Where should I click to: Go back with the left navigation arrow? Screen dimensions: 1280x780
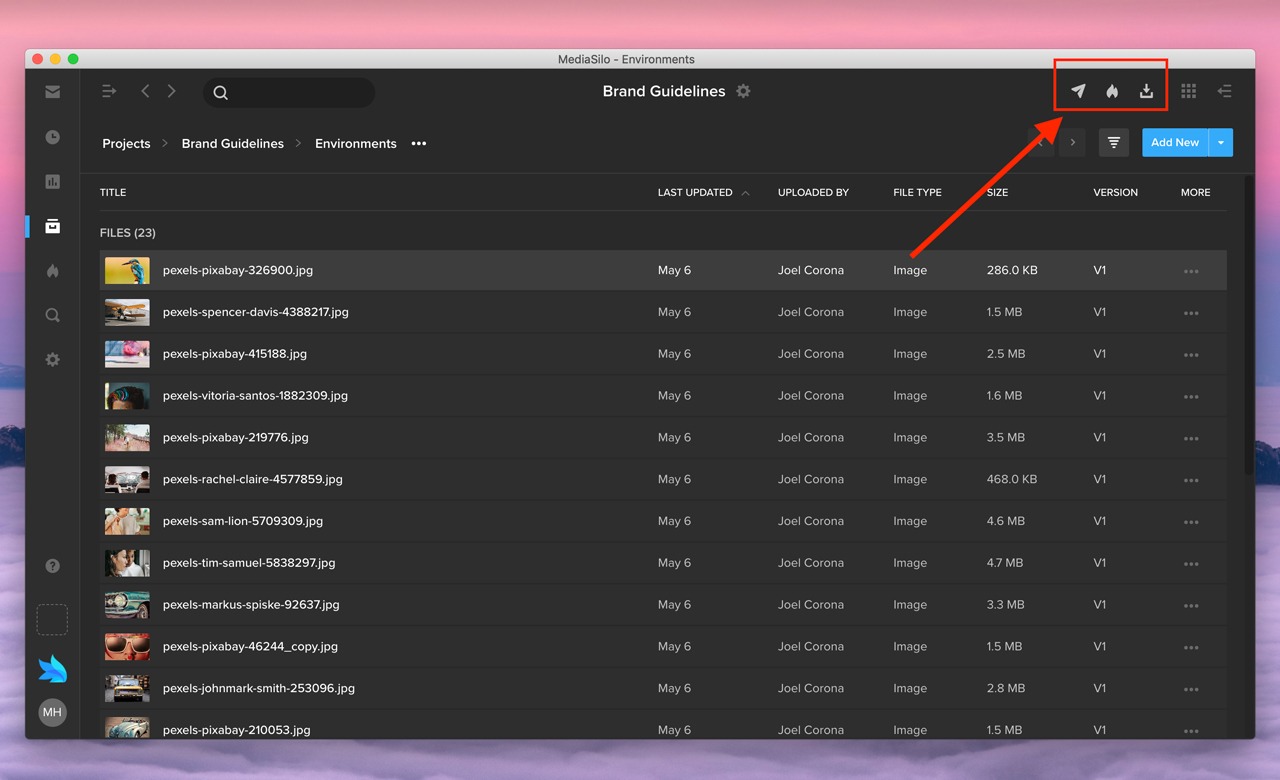[145, 91]
